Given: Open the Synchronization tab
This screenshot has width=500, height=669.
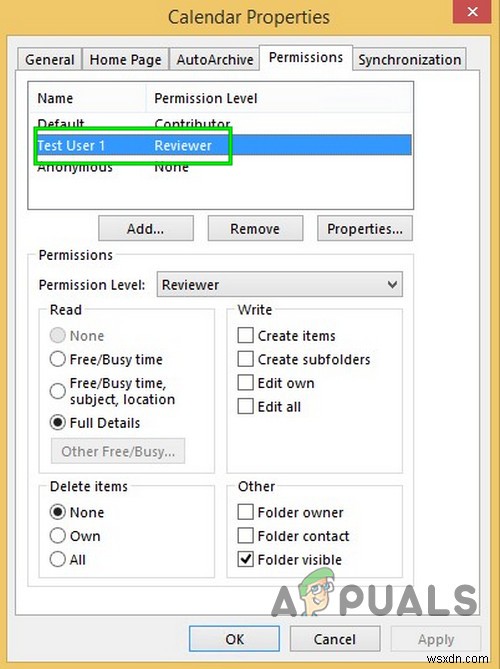Looking at the screenshot, I should point(410,59).
